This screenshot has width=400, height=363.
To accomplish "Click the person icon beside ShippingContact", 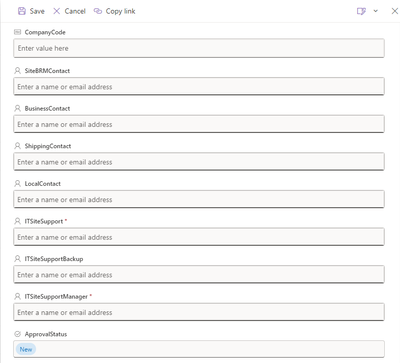I will [18, 146].
